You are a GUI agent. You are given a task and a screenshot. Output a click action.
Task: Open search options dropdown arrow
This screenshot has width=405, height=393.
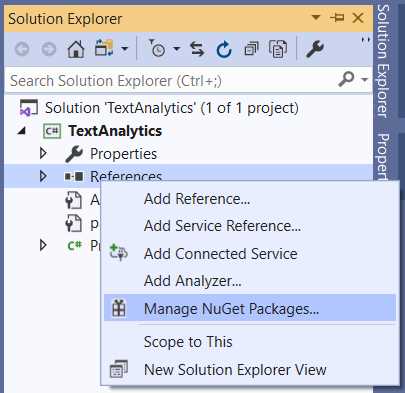point(364,80)
